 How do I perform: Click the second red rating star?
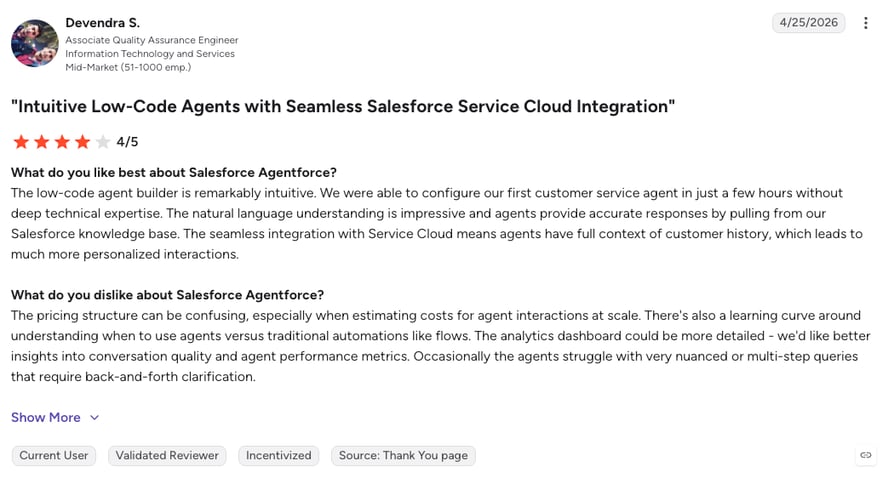pyautogui.click(x=42, y=141)
